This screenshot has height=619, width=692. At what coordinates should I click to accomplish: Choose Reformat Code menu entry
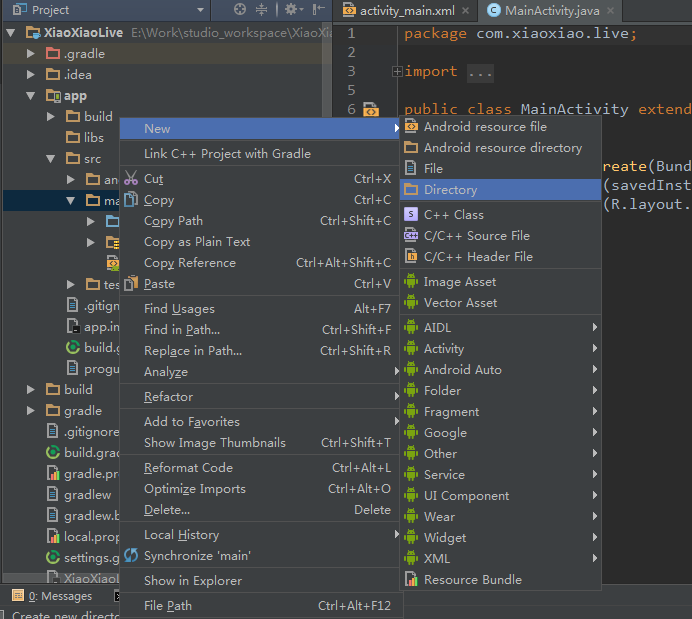(x=260, y=468)
